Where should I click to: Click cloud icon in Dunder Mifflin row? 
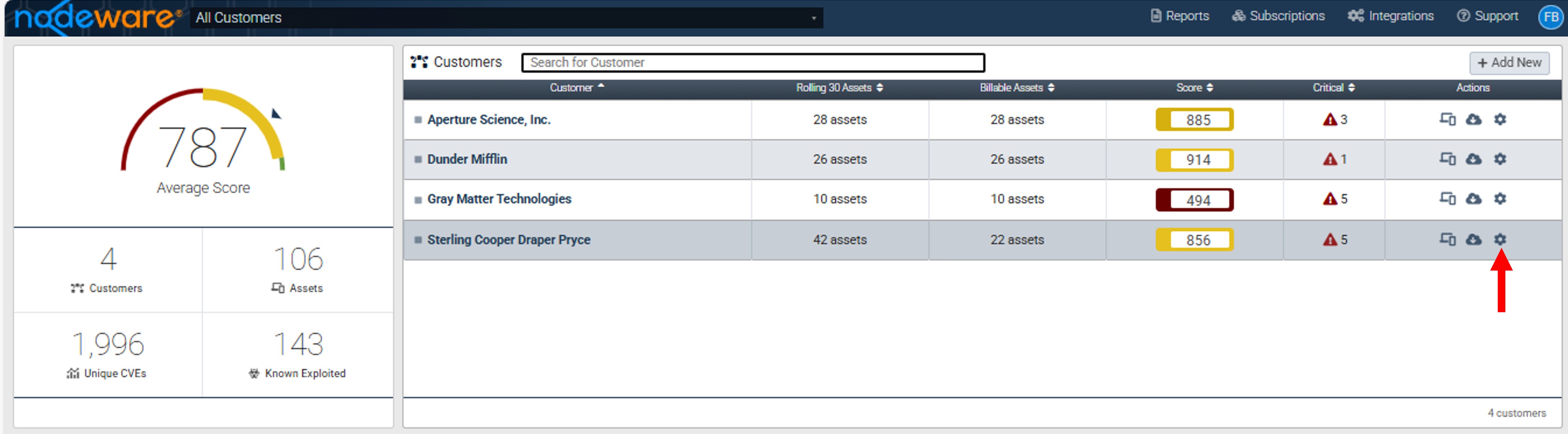pos(1473,159)
